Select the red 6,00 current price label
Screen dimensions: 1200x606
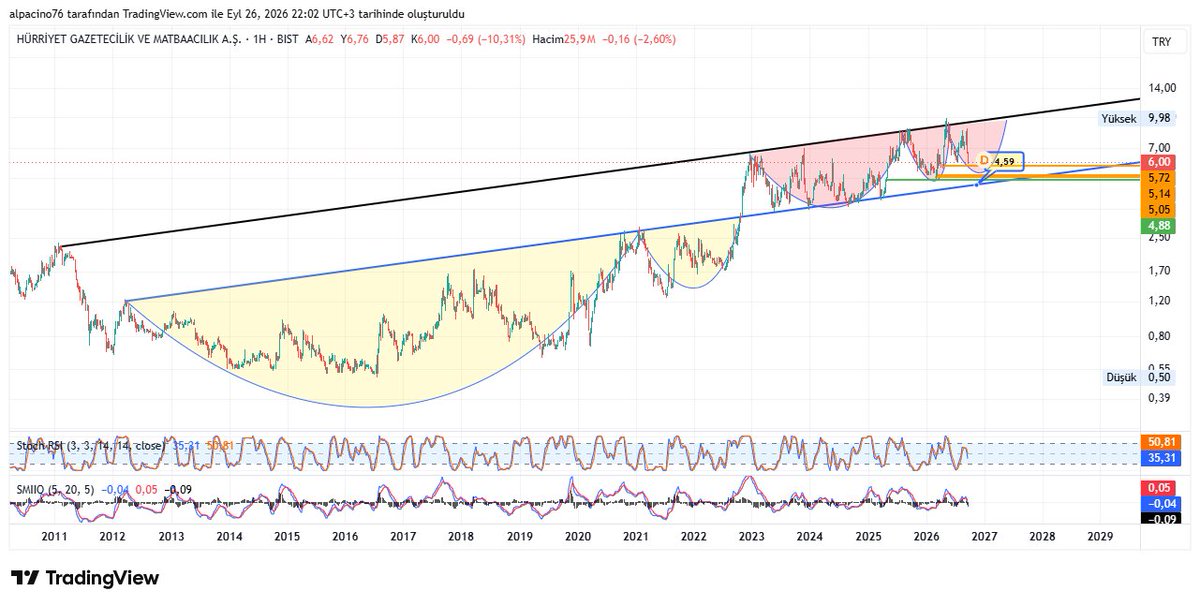tap(1160, 161)
